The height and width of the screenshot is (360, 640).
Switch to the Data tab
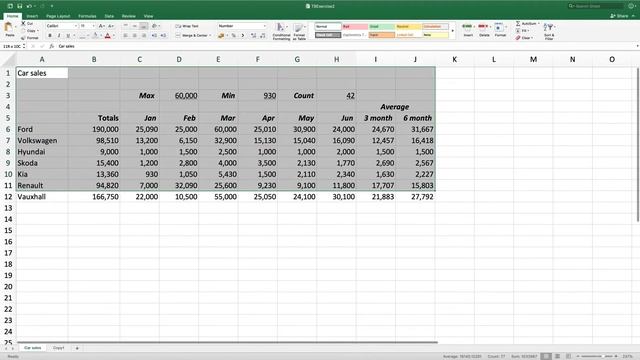pos(109,16)
